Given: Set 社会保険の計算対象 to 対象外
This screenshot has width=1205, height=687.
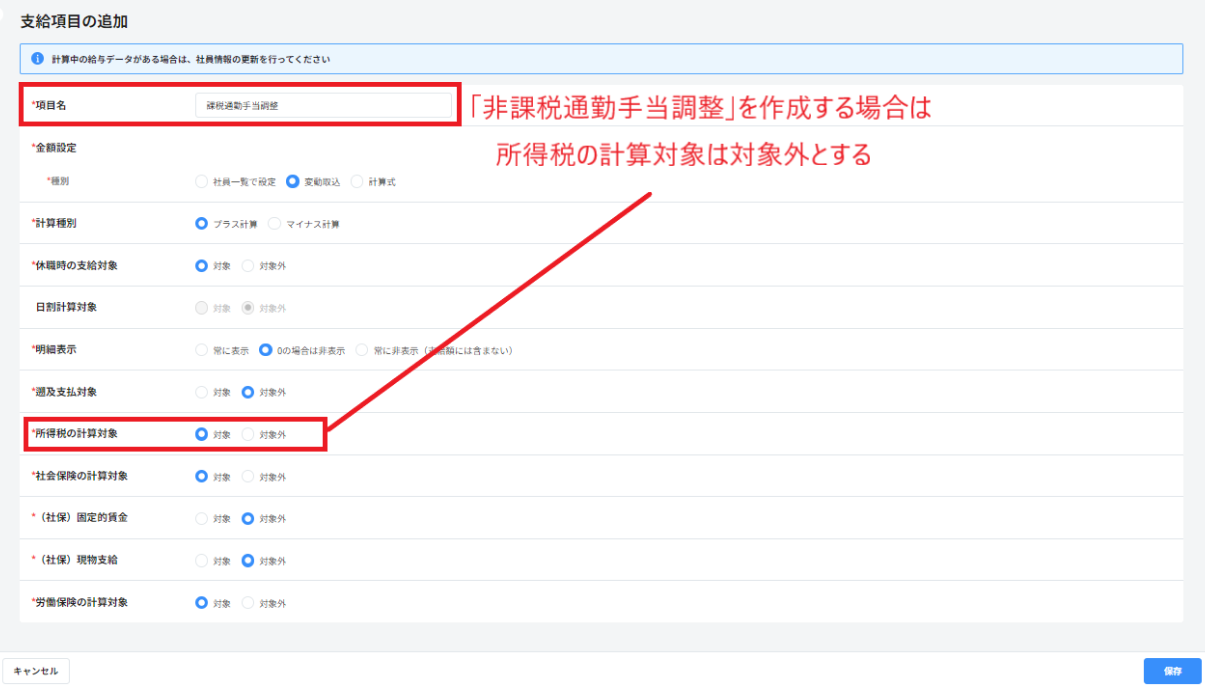Looking at the screenshot, I should [248, 477].
